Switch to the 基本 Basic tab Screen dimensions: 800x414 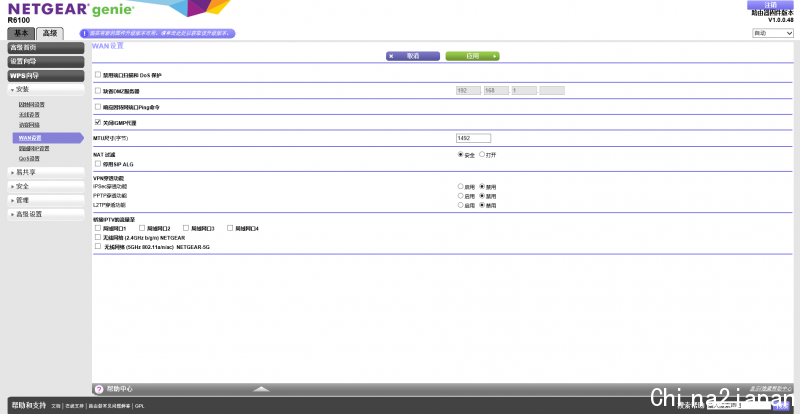(x=21, y=33)
